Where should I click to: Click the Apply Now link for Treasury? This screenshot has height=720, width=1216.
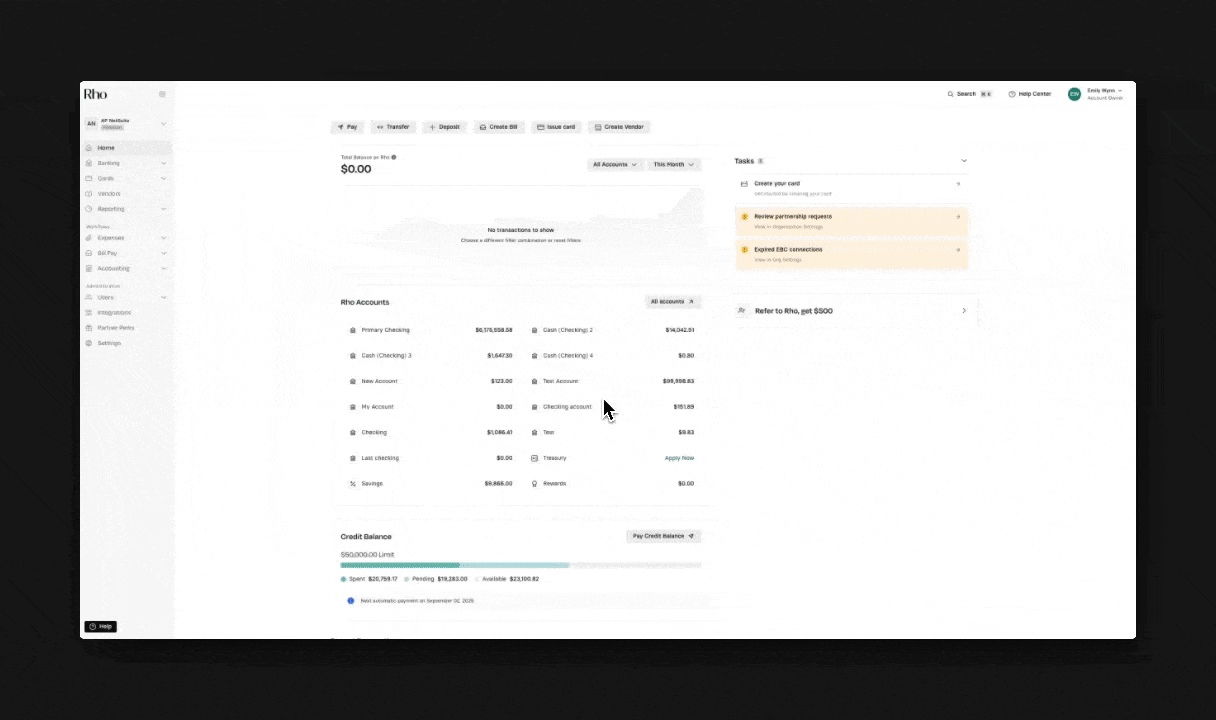coord(679,458)
